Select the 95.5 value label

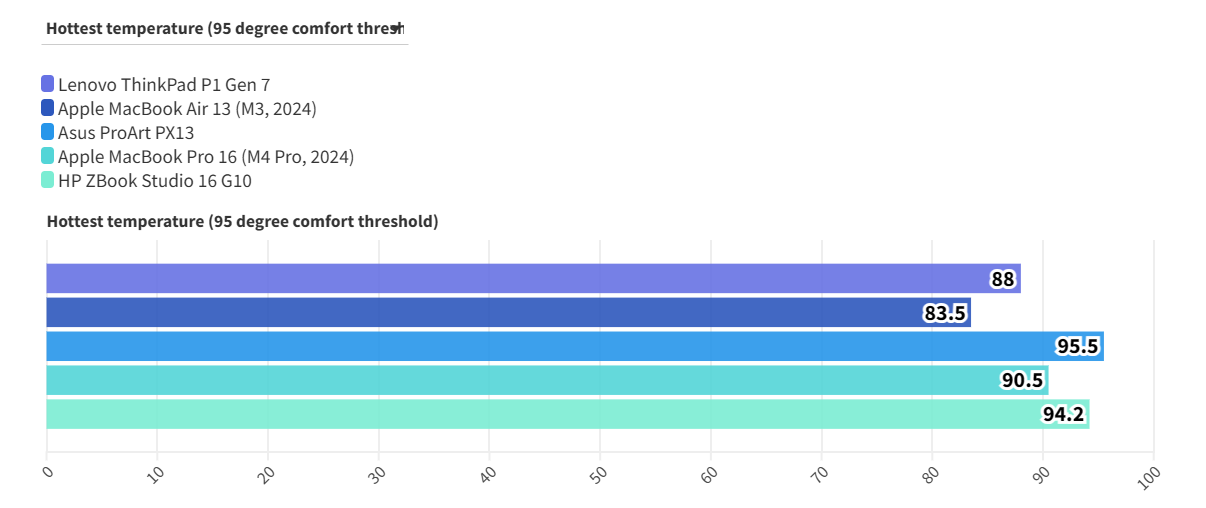1078,347
